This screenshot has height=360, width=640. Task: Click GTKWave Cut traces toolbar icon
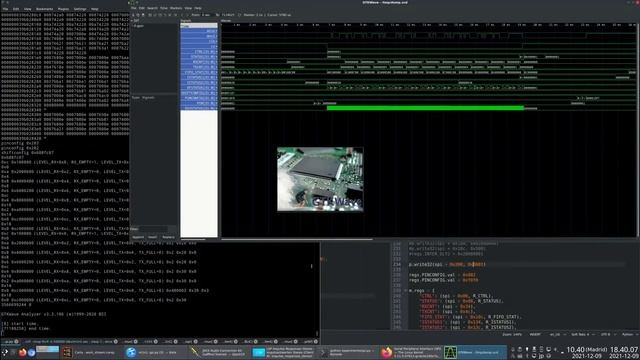pos(133,15)
